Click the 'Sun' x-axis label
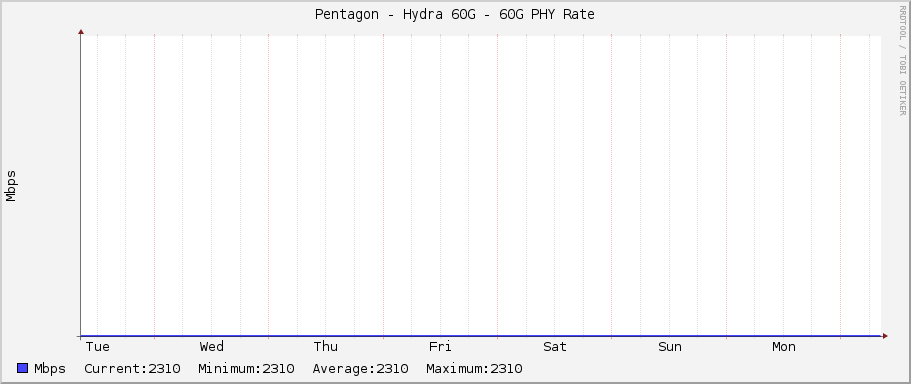Screen dimensions: 911x384 pos(669,347)
